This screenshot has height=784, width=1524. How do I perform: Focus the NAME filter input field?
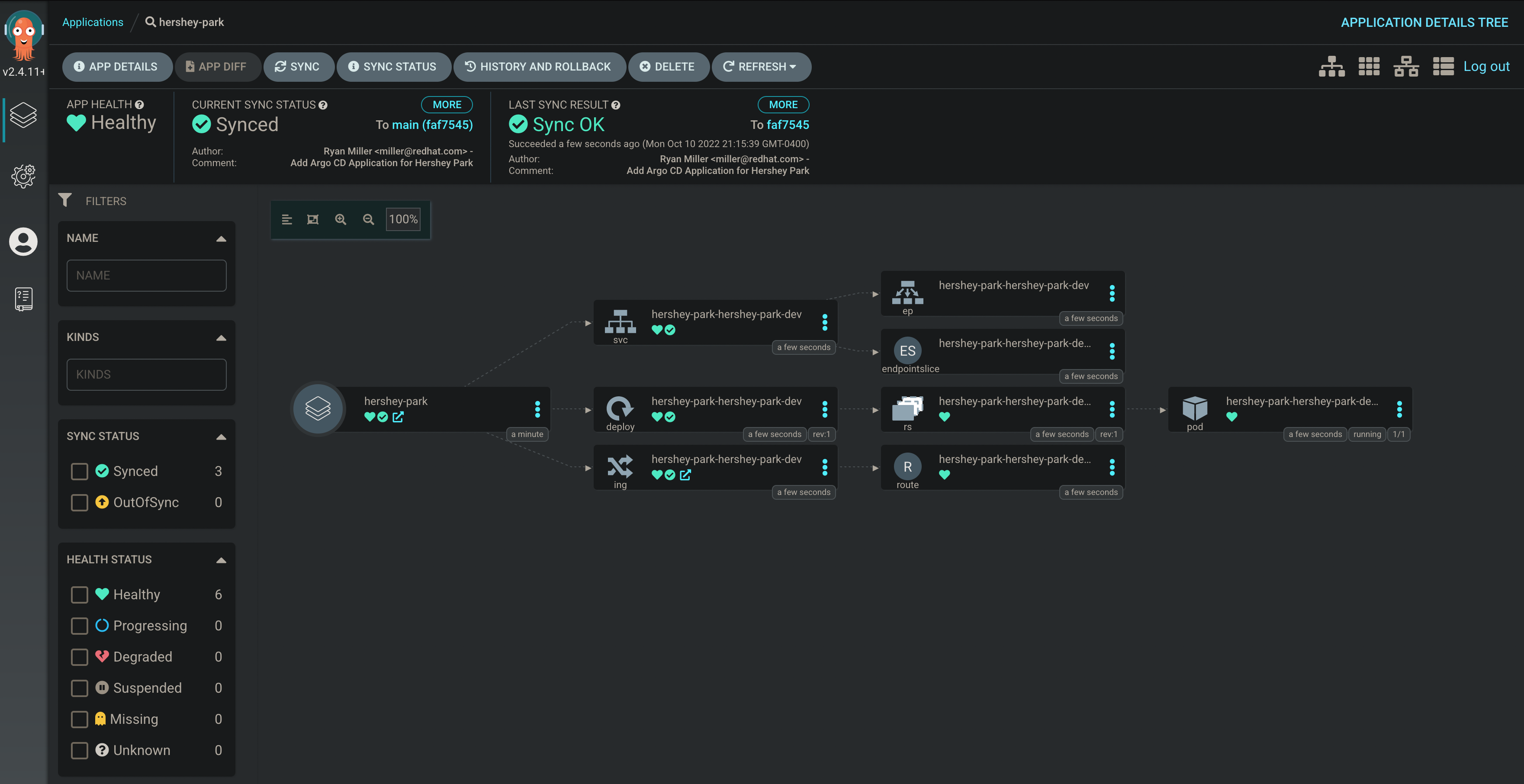(x=147, y=276)
